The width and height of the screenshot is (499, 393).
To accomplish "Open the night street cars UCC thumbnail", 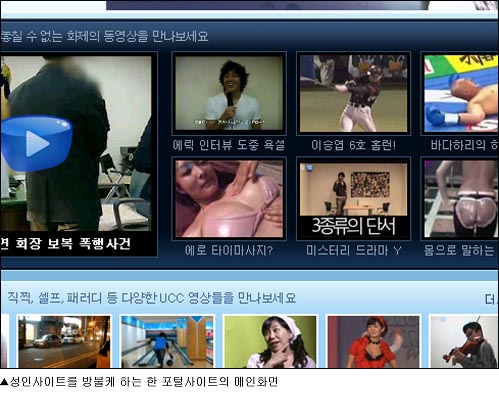I will [64, 342].
